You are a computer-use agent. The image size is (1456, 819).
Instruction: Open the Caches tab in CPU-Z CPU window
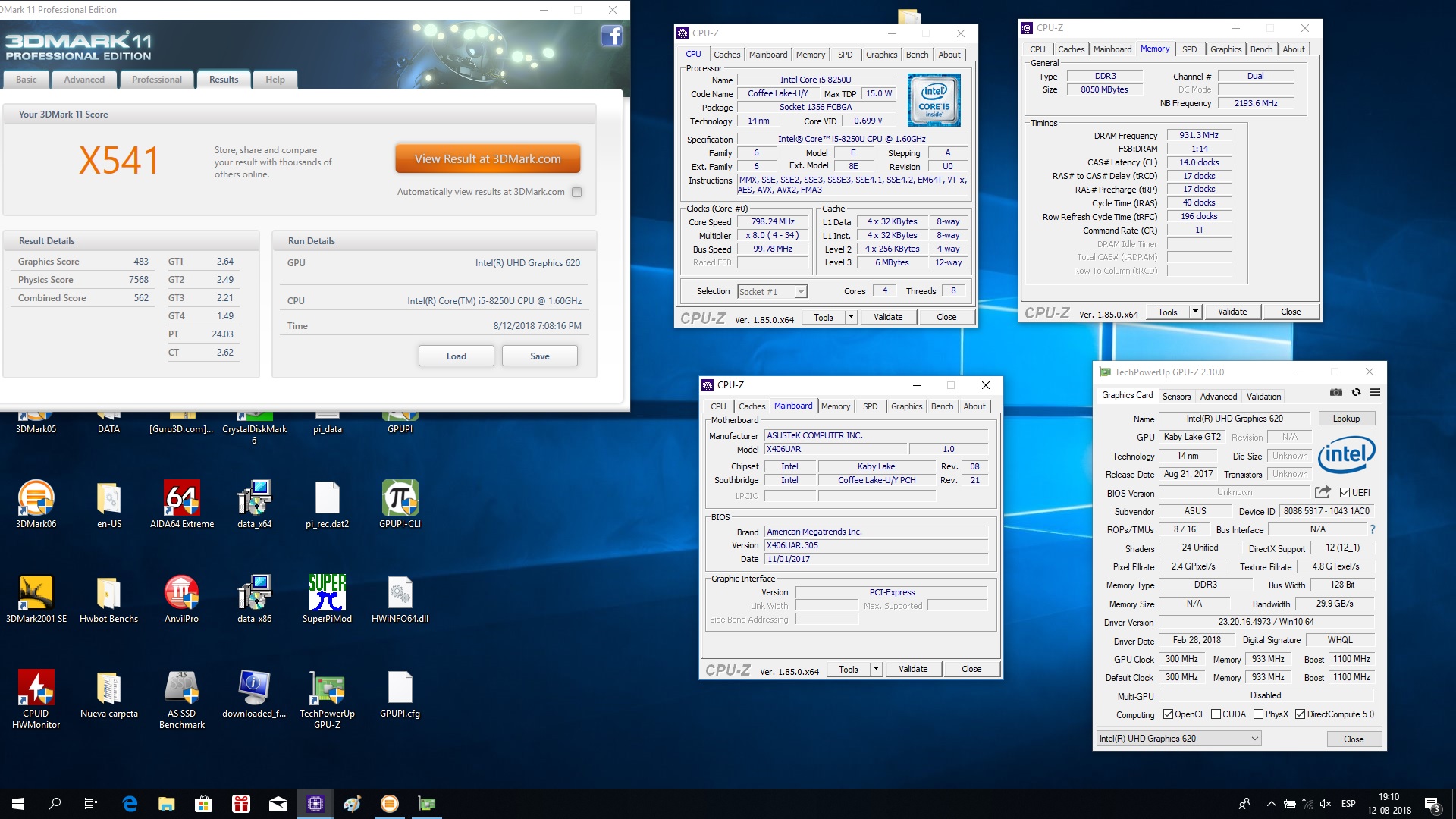[726, 55]
